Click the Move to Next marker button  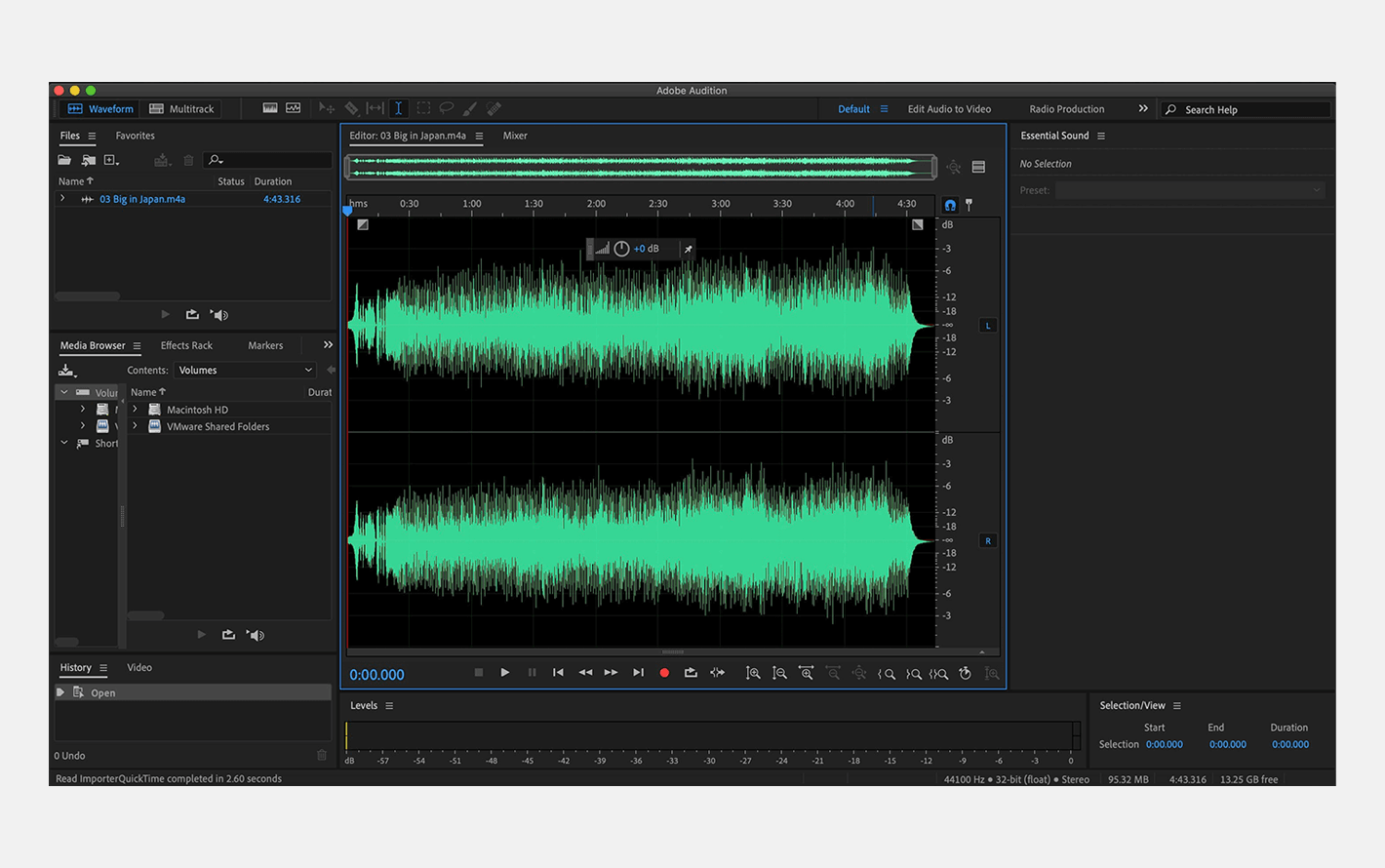[638, 673]
